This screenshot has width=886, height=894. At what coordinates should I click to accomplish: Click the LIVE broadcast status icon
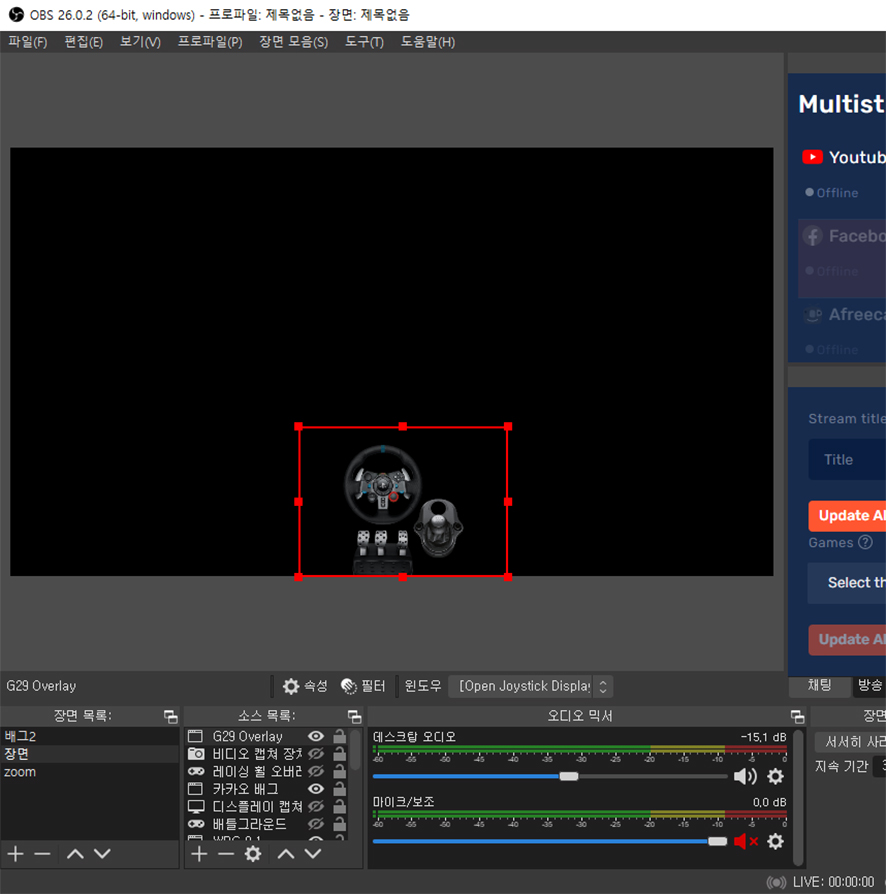(x=776, y=882)
